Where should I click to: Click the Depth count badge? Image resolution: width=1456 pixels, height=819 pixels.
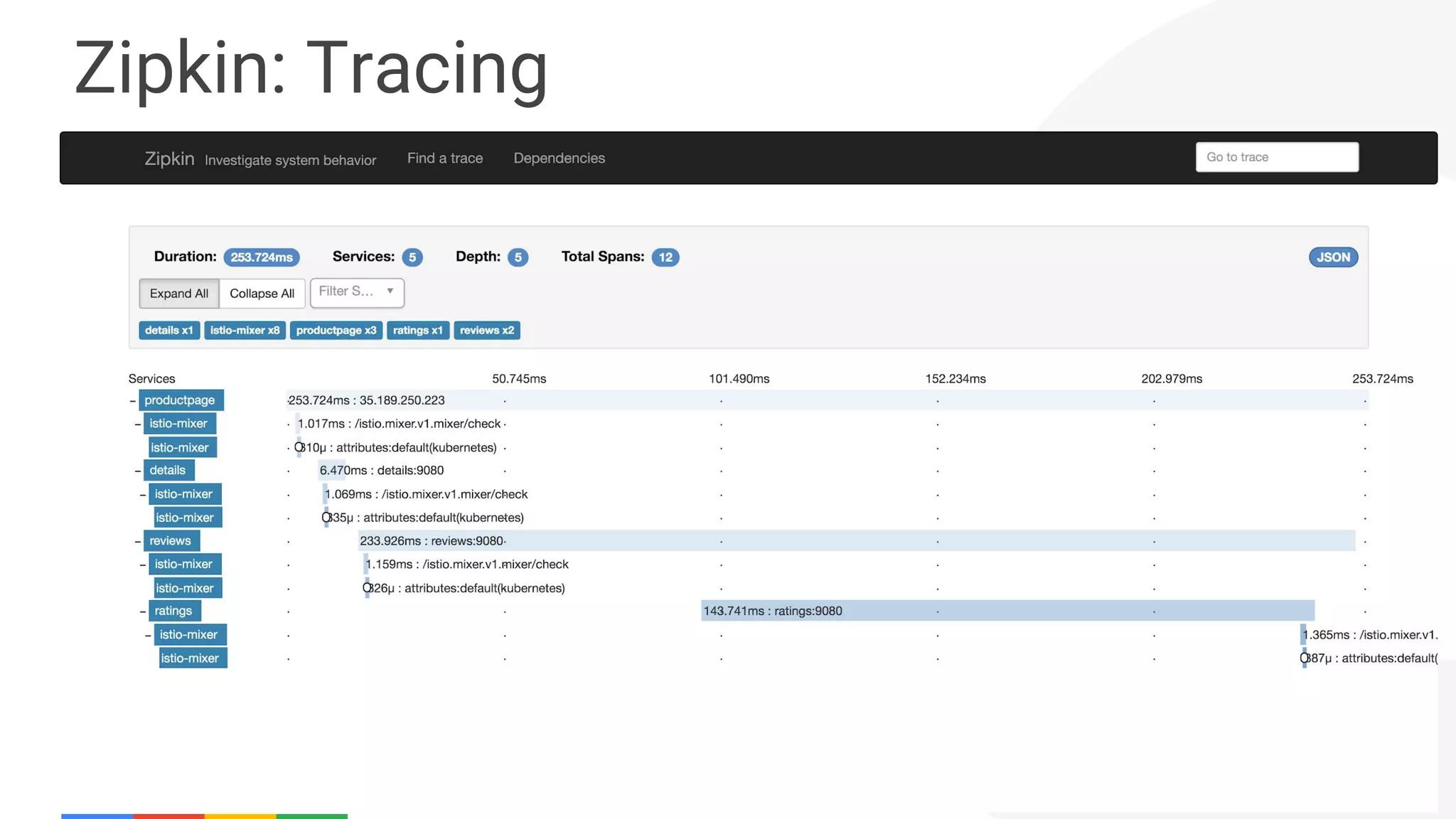tap(518, 257)
